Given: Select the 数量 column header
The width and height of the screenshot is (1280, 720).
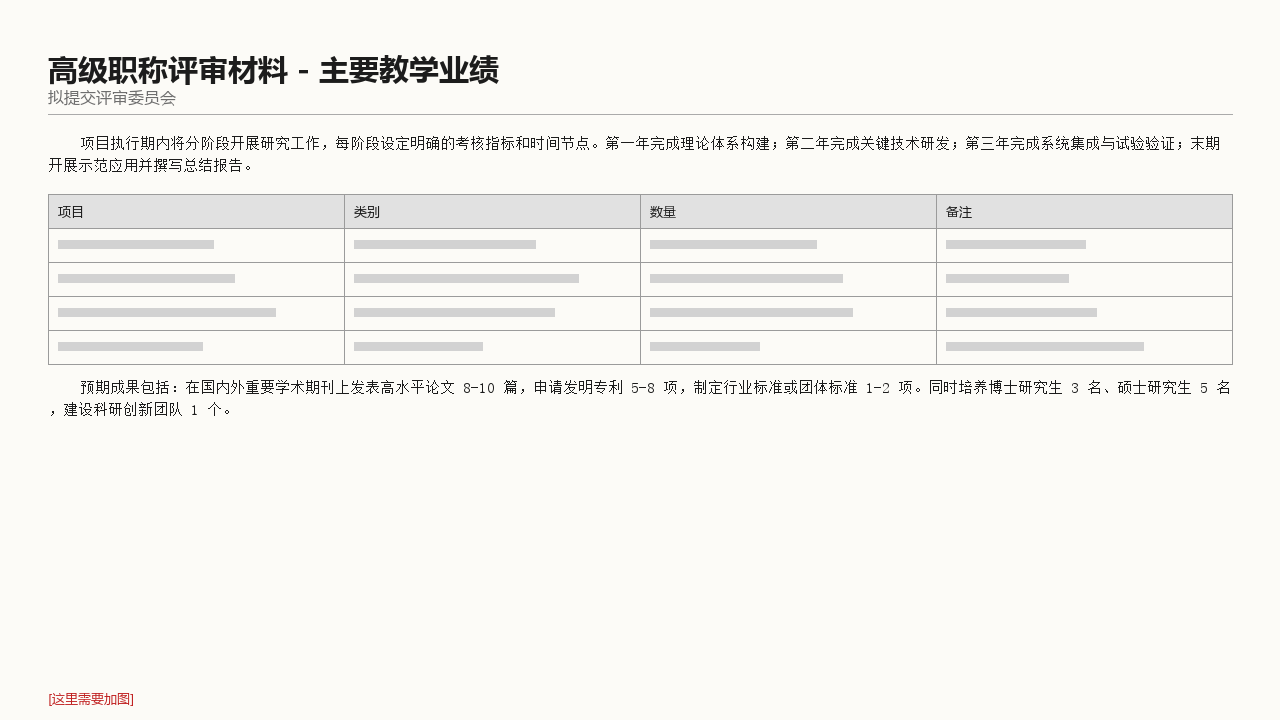Looking at the screenshot, I should tap(788, 212).
